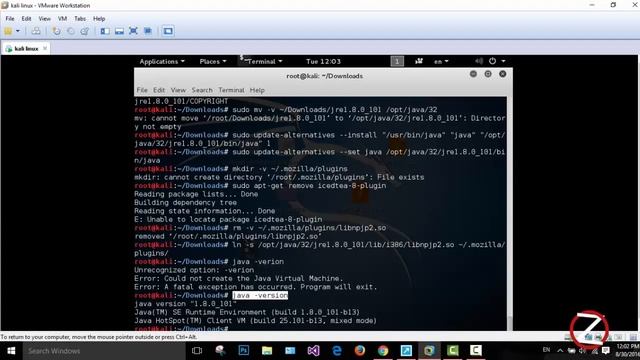Open VMware View menu
This screenshot has height=360, width=640.
(44, 18)
